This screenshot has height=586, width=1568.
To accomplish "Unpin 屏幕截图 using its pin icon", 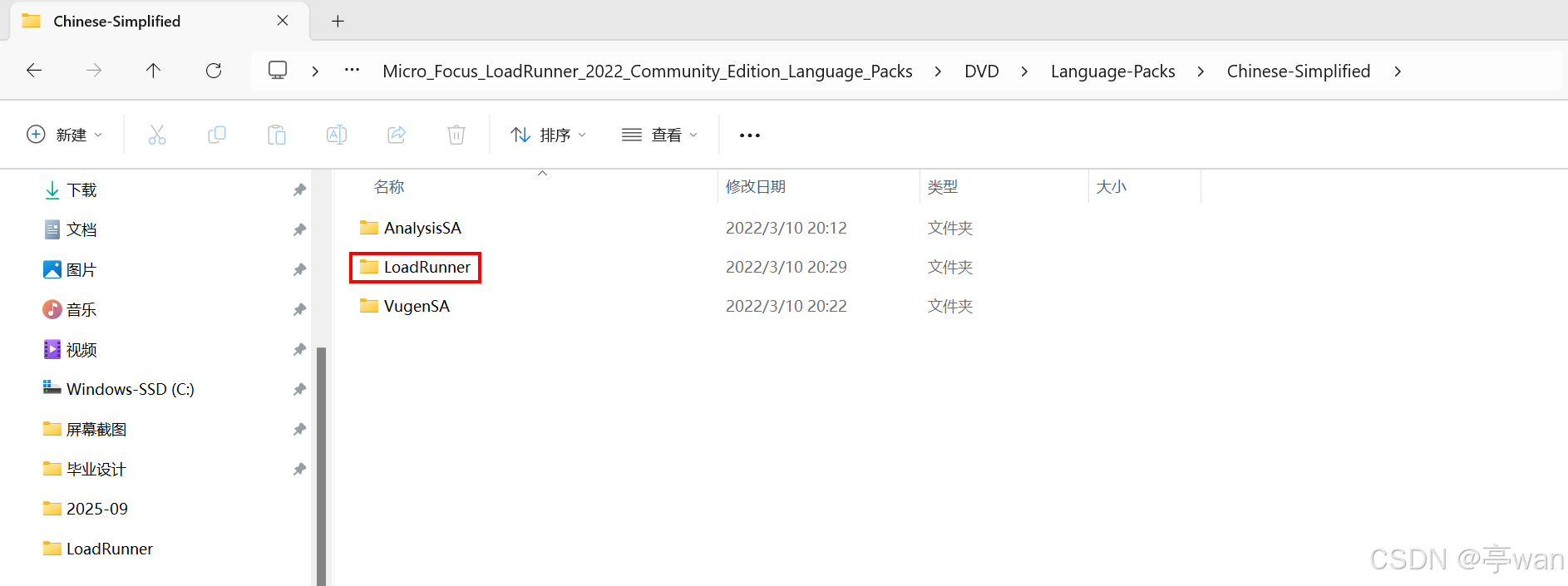I will (299, 429).
